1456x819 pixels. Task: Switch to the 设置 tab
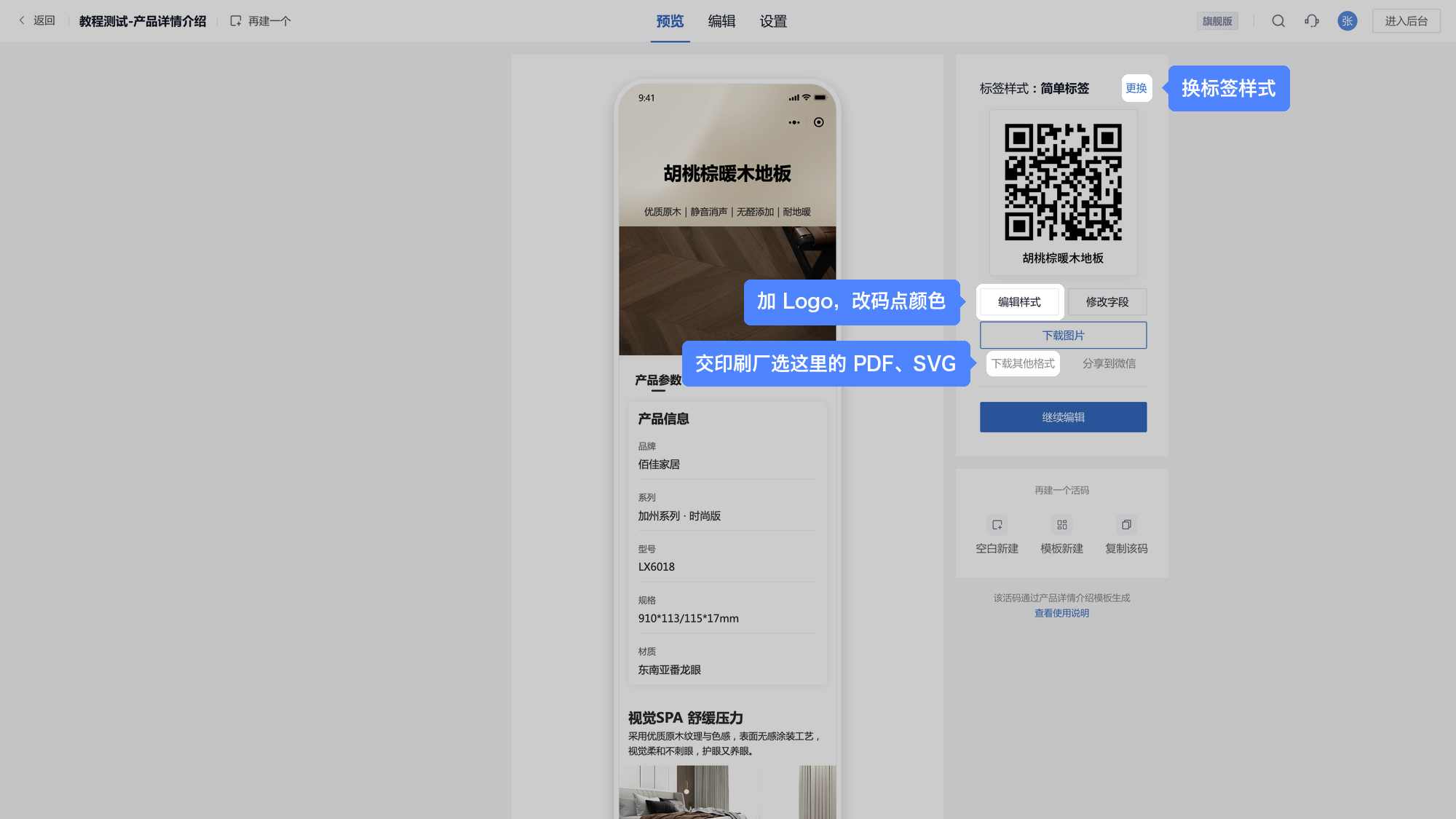[773, 21]
